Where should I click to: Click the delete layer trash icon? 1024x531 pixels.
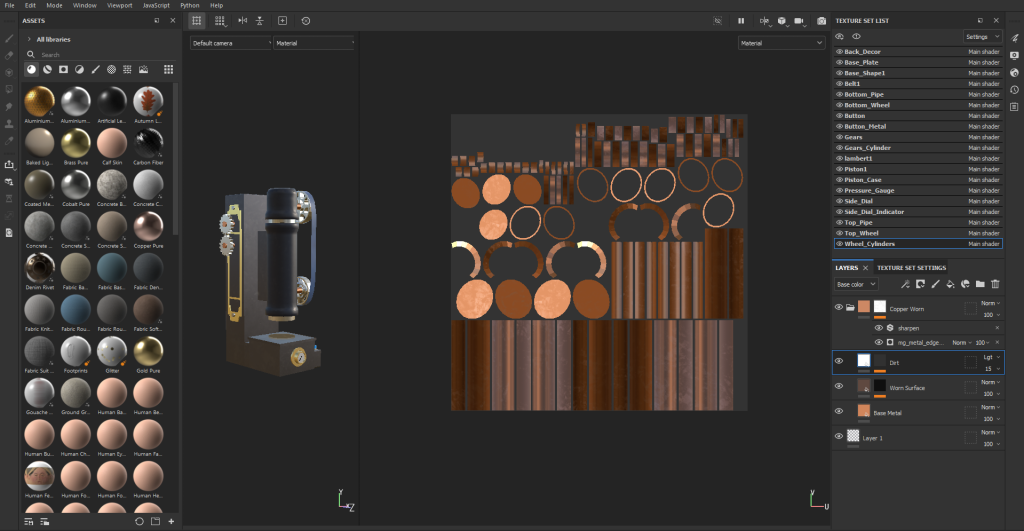click(x=995, y=284)
